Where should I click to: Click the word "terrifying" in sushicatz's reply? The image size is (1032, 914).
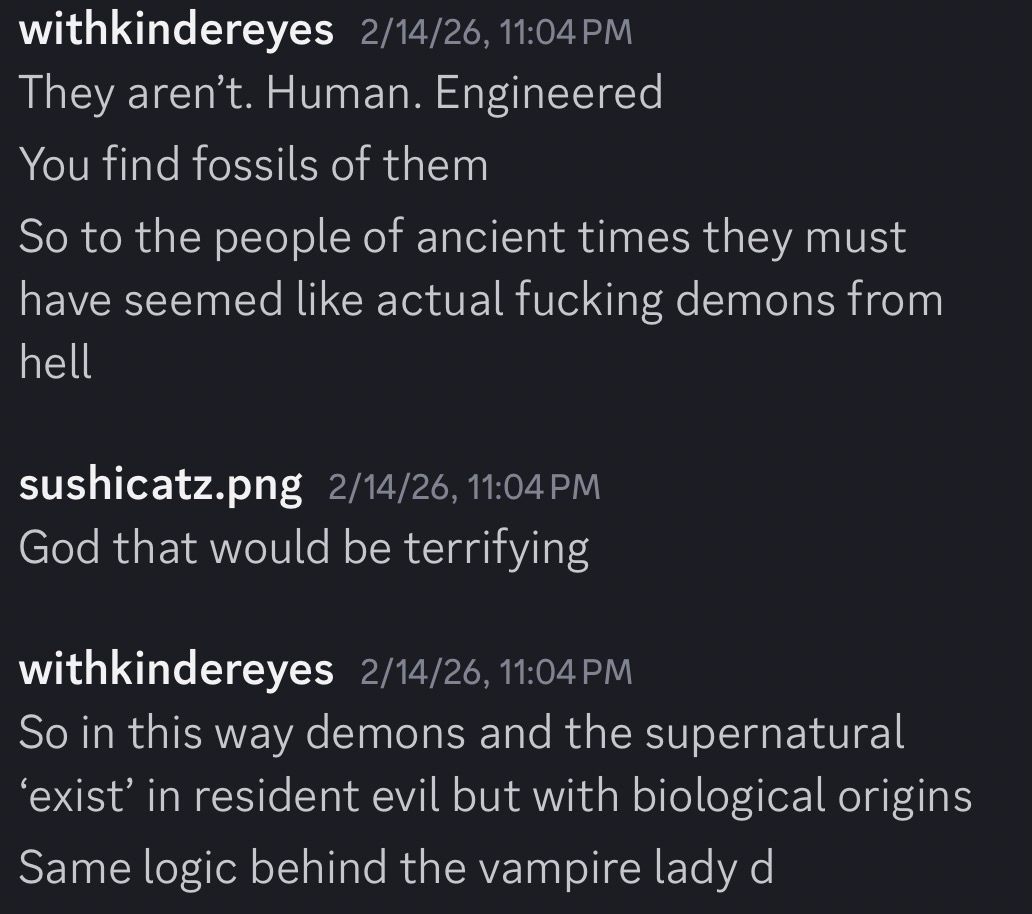point(496,548)
